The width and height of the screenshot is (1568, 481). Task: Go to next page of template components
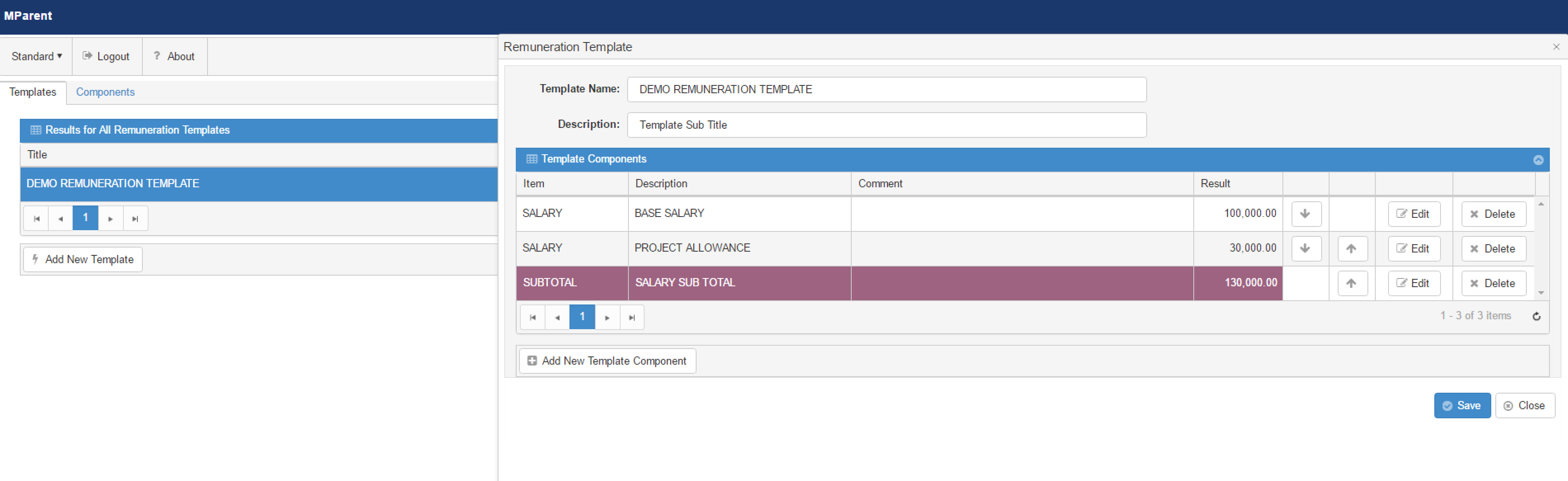[607, 317]
